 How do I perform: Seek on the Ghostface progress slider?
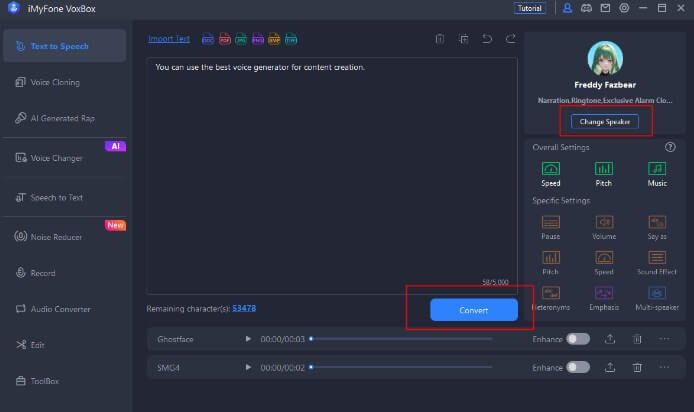(x=401, y=339)
